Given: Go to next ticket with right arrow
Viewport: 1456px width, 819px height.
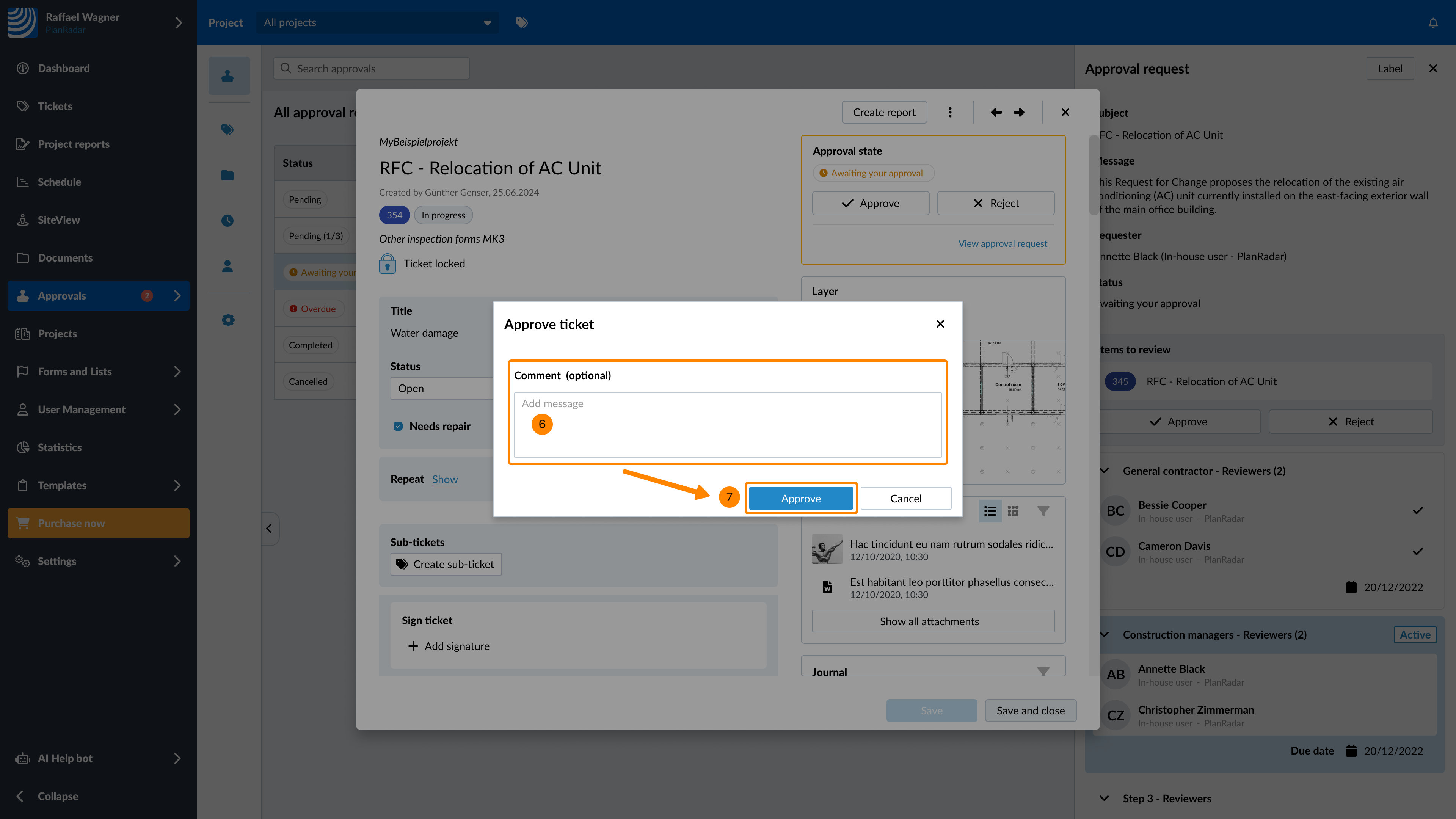Looking at the screenshot, I should (1019, 113).
